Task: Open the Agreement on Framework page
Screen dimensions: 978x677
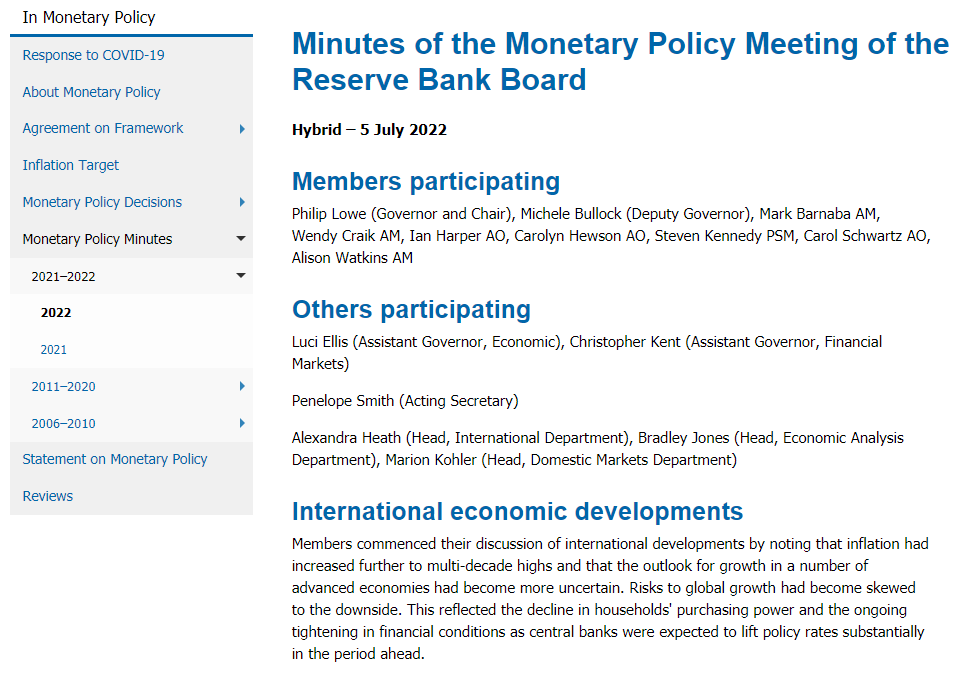Action: [103, 128]
